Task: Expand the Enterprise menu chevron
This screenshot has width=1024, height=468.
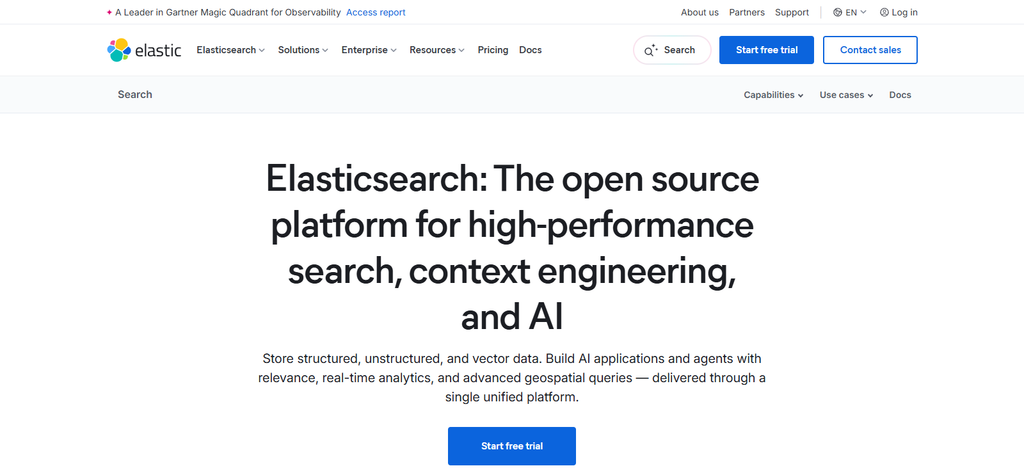Action: (x=394, y=50)
